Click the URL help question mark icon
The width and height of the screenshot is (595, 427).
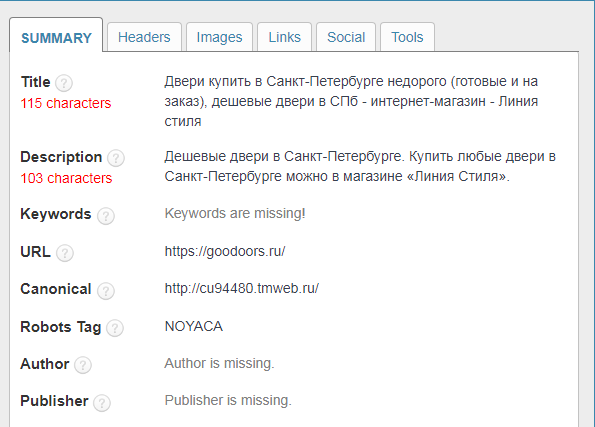(x=65, y=253)
